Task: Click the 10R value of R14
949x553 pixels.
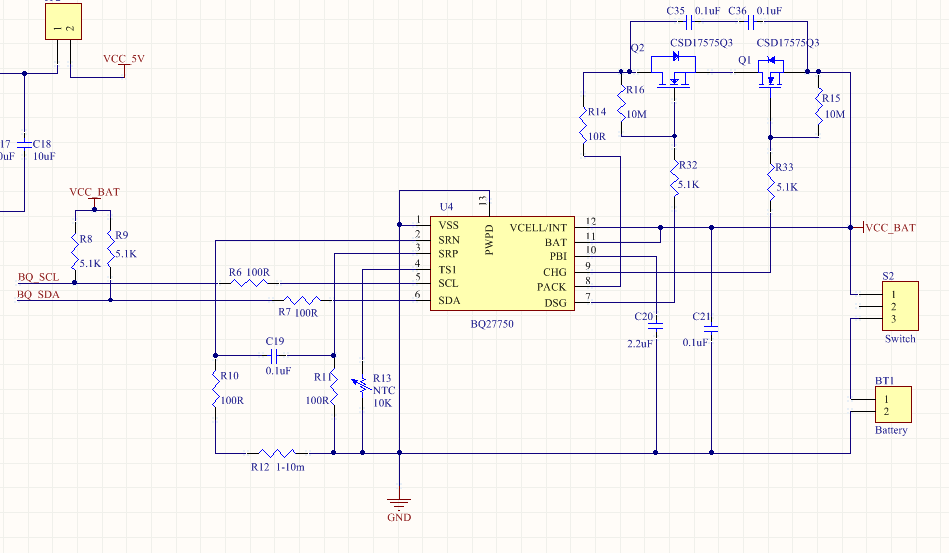Action: pos(597,137)
